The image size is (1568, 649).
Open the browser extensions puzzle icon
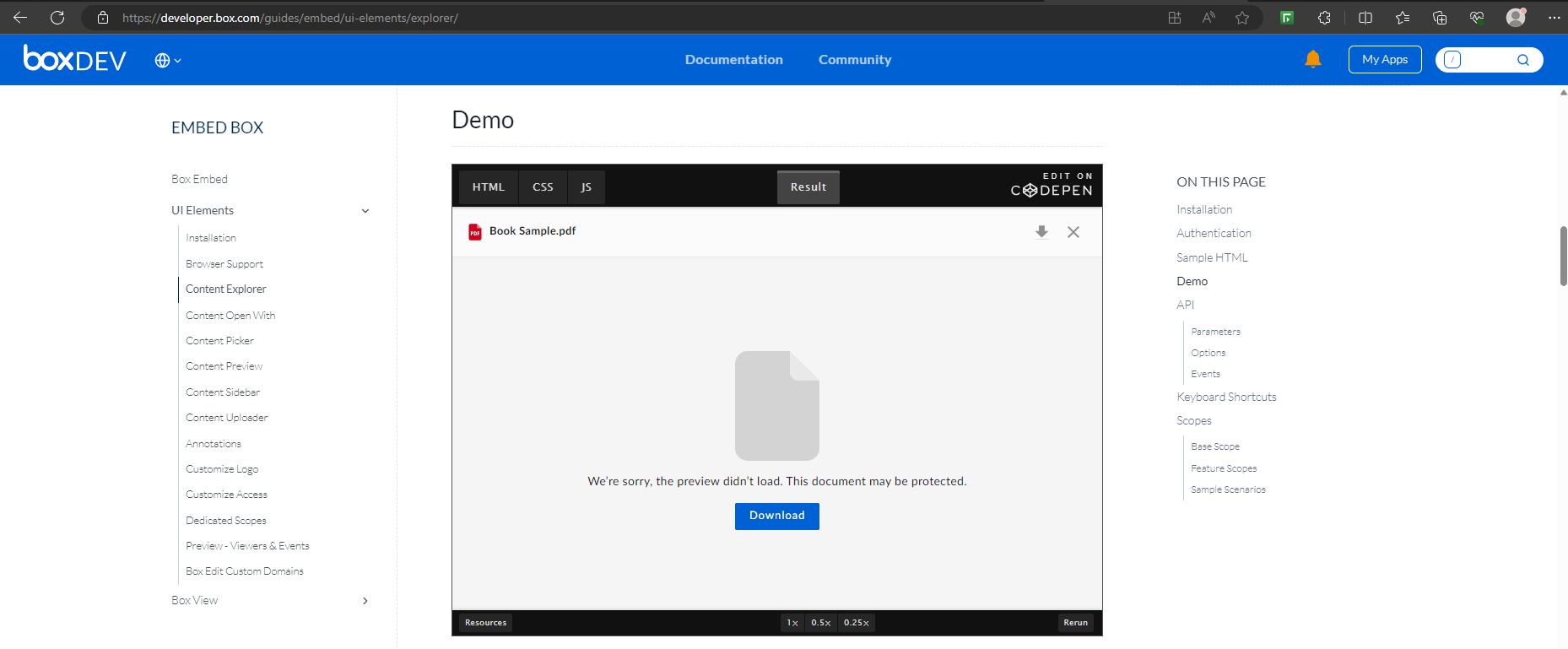coord(1324,17)
